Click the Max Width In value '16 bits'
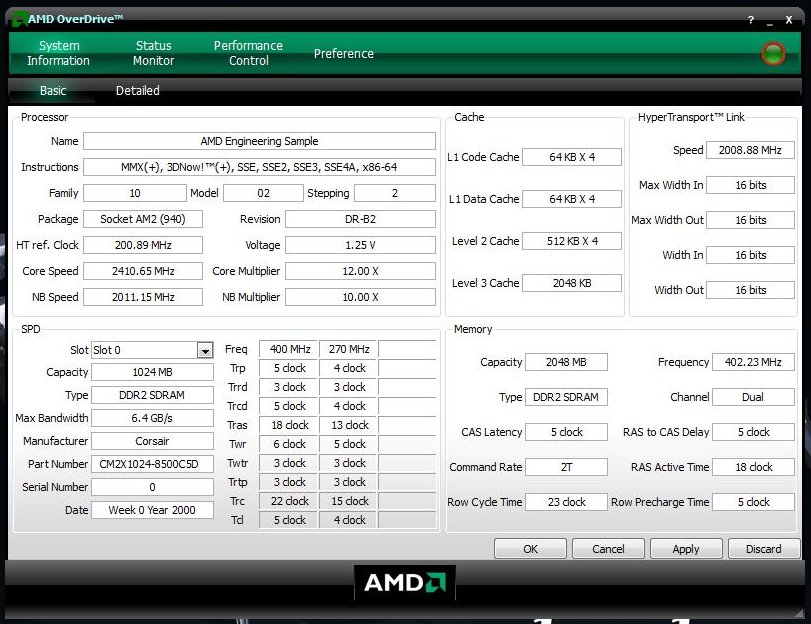The image size is (811, 624). tap(750, 185)
